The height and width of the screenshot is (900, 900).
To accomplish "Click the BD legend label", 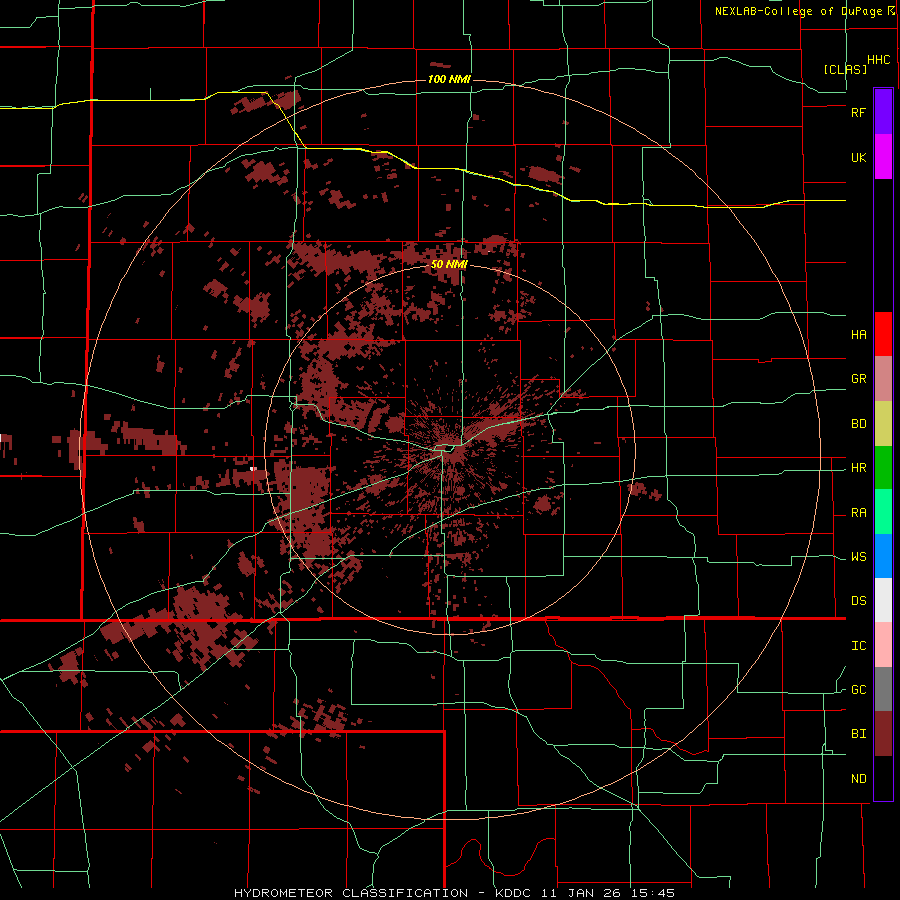I will click(858, 424).
